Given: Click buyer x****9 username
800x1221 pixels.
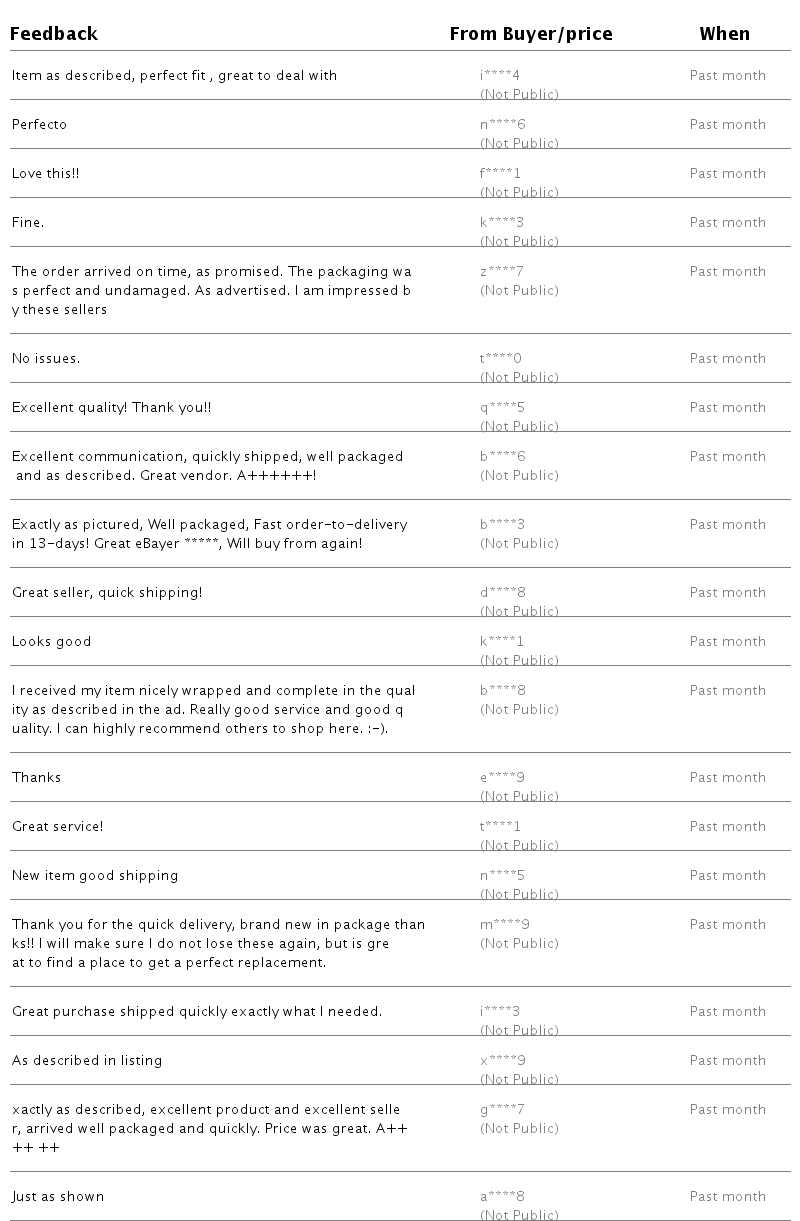Looking at the screenshot, I should pos(502,1060).
